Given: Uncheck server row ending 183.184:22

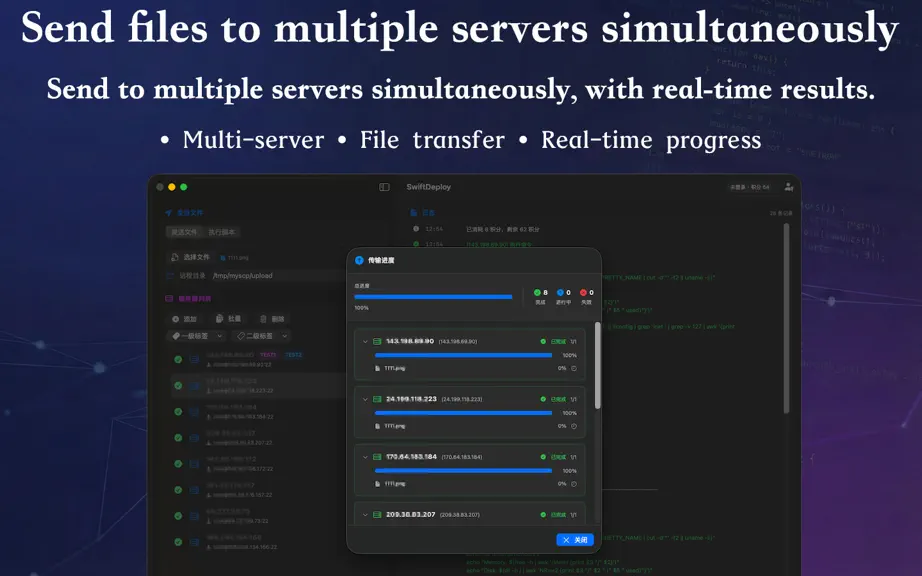Looking at the screenshot, I should pyautogui.click(x=178, y=411).
